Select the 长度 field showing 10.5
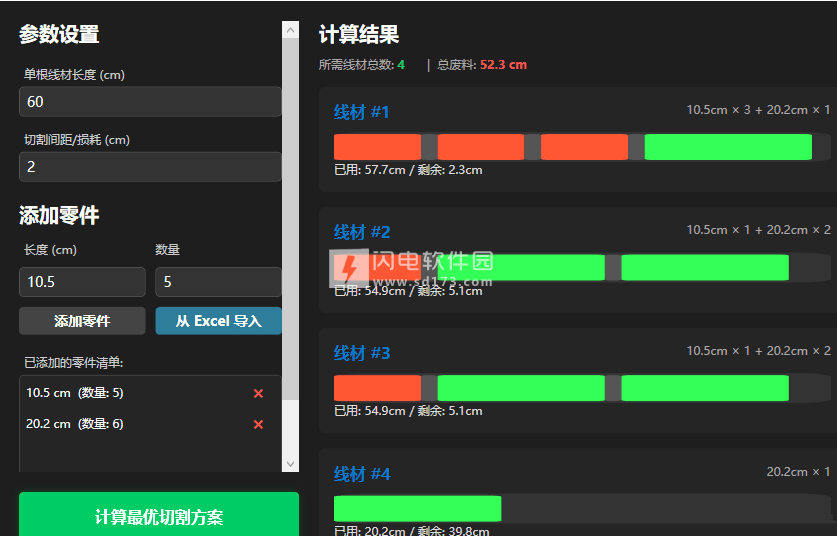837x536 pixels. coord(82,282)
